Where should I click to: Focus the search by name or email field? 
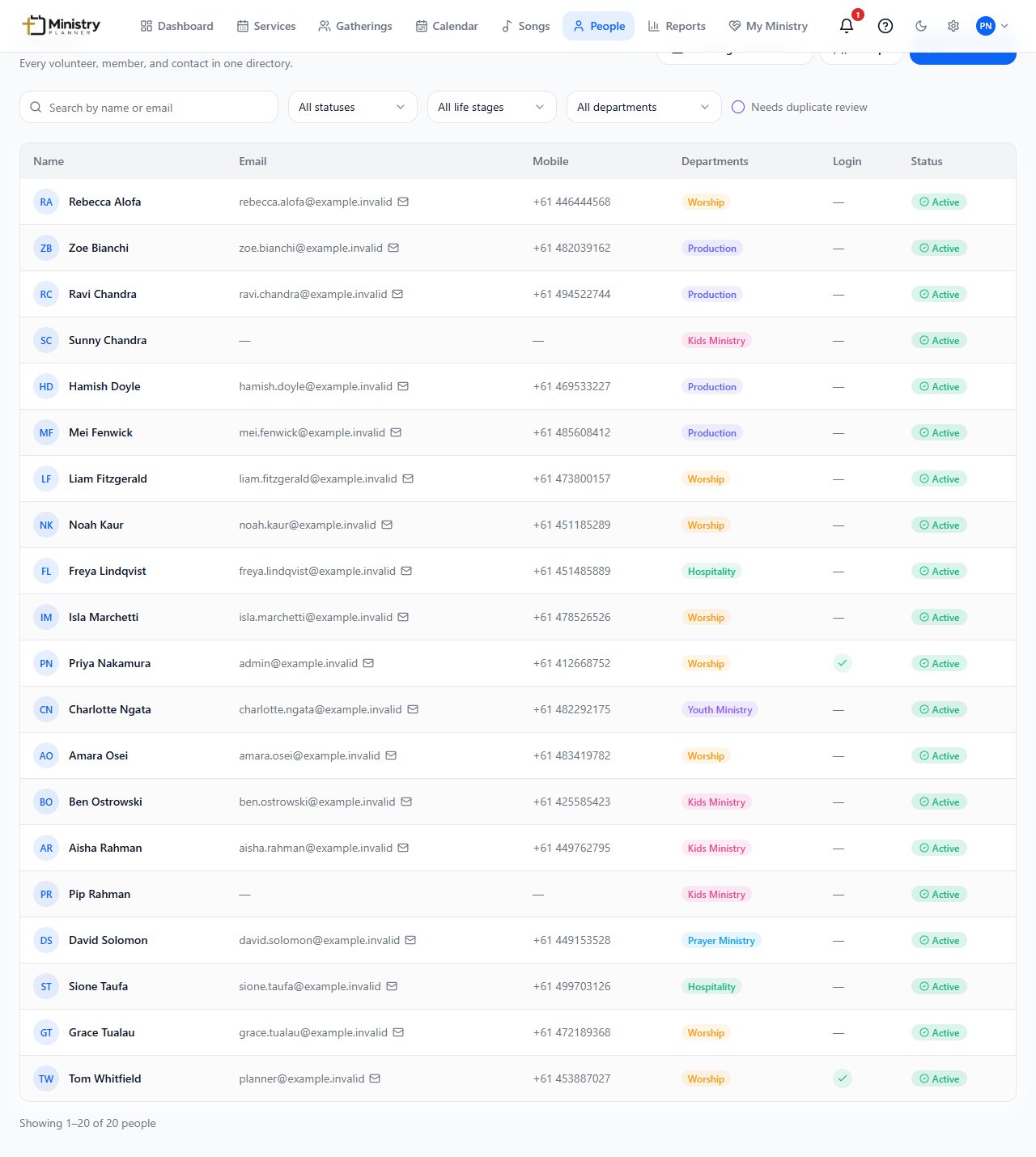coord(149,107)
